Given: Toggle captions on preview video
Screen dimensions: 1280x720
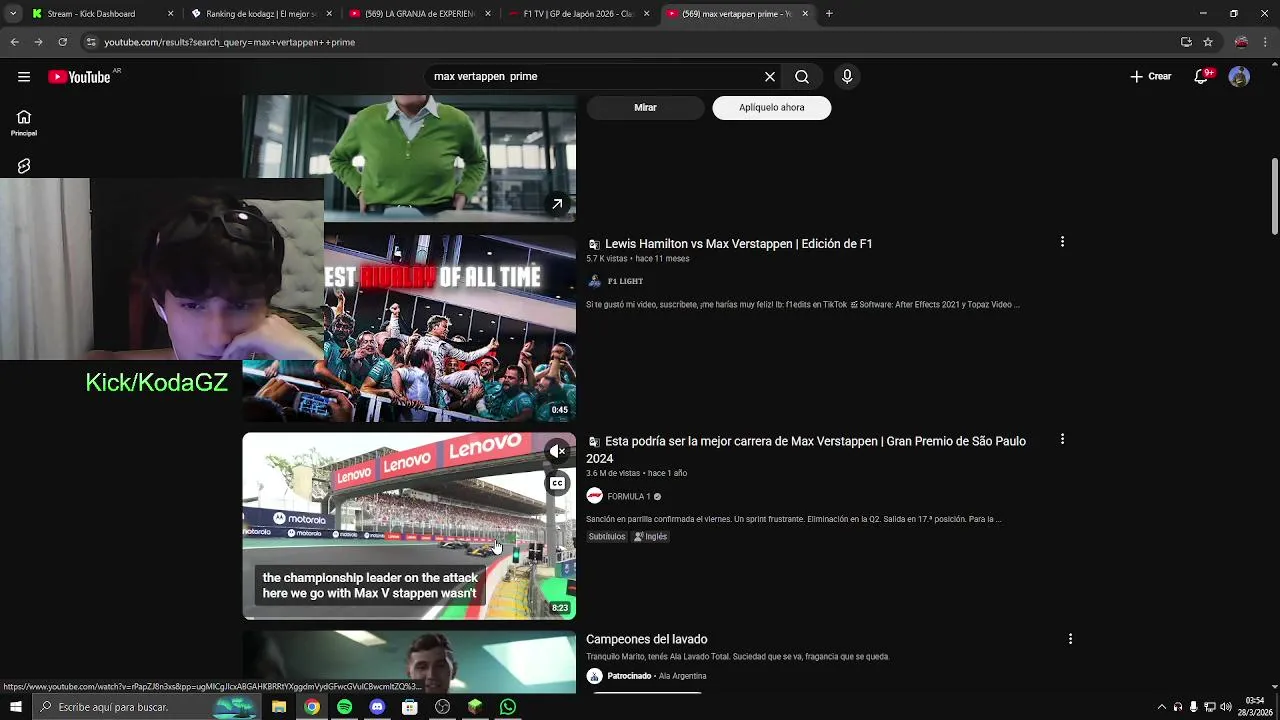Looking at the screenshot, I should (558, 484).
